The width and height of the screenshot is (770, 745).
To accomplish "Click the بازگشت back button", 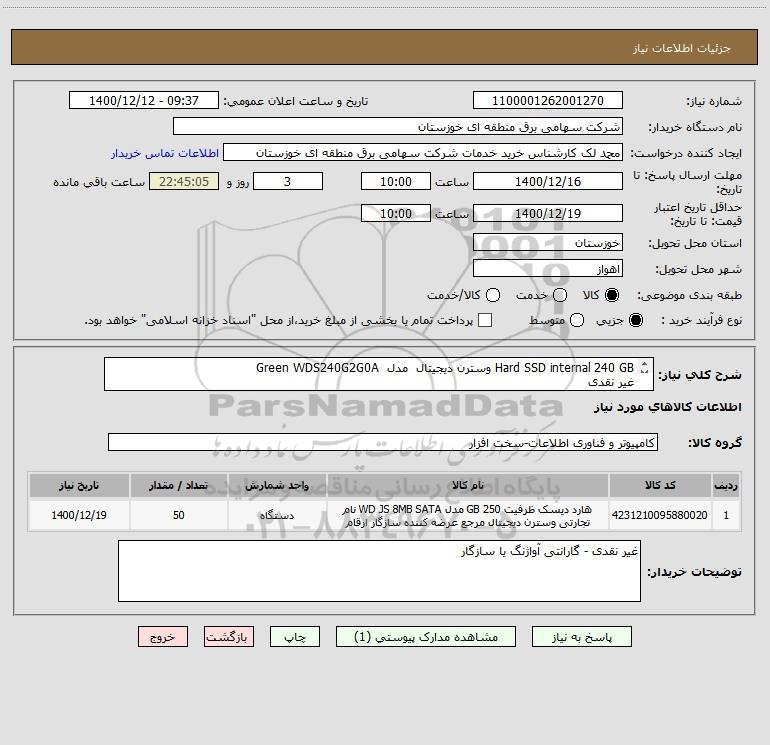I will pyautogui.click(x=229, y=637).
